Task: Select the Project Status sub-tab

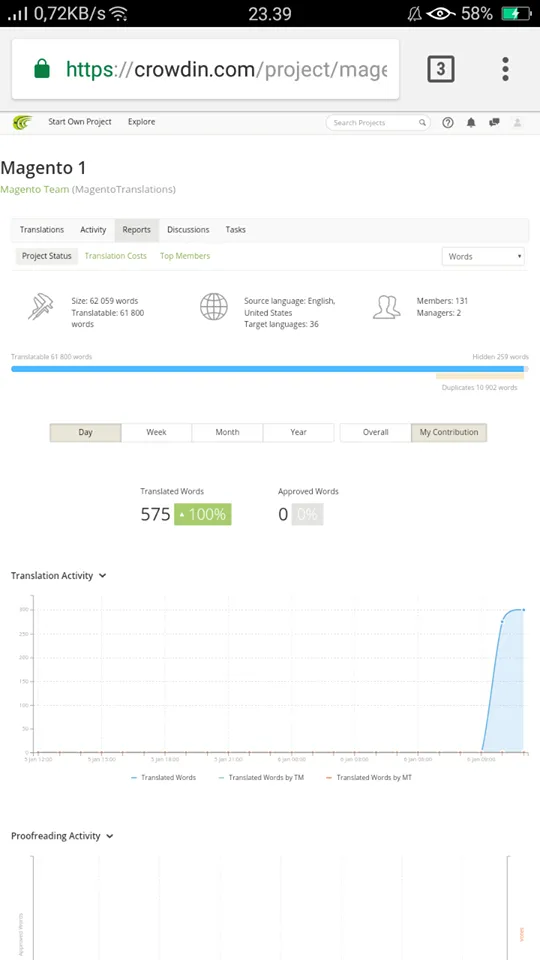Action: [x=47, y=256]
